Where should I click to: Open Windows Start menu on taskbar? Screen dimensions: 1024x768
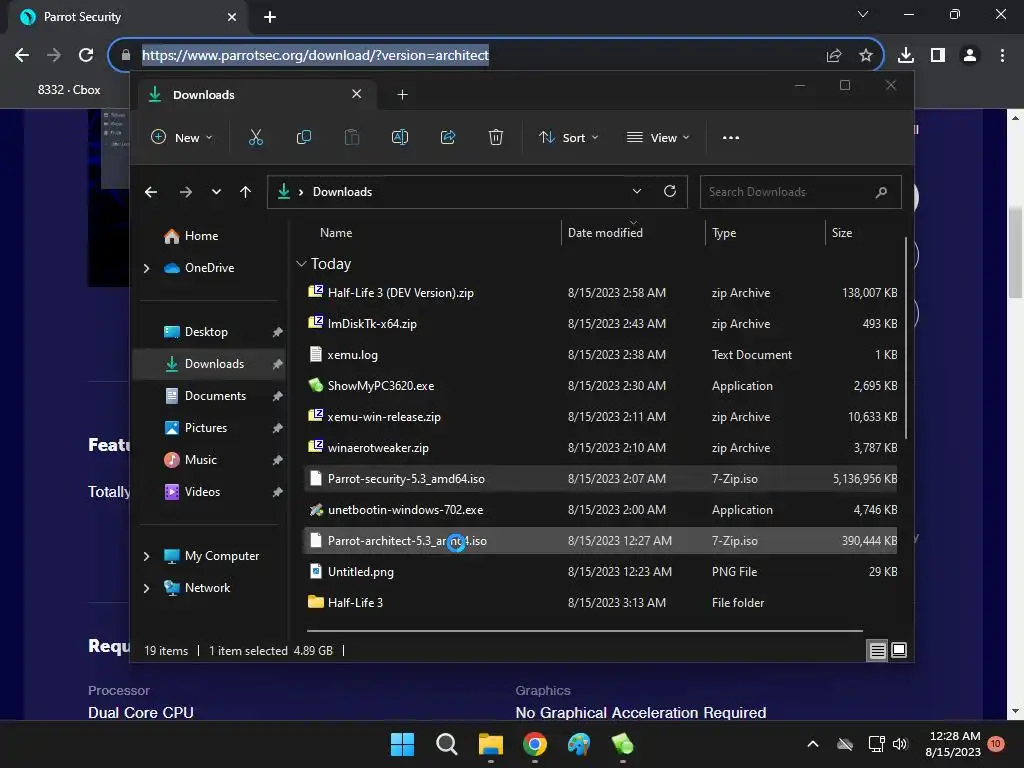[x=402, y=744]
